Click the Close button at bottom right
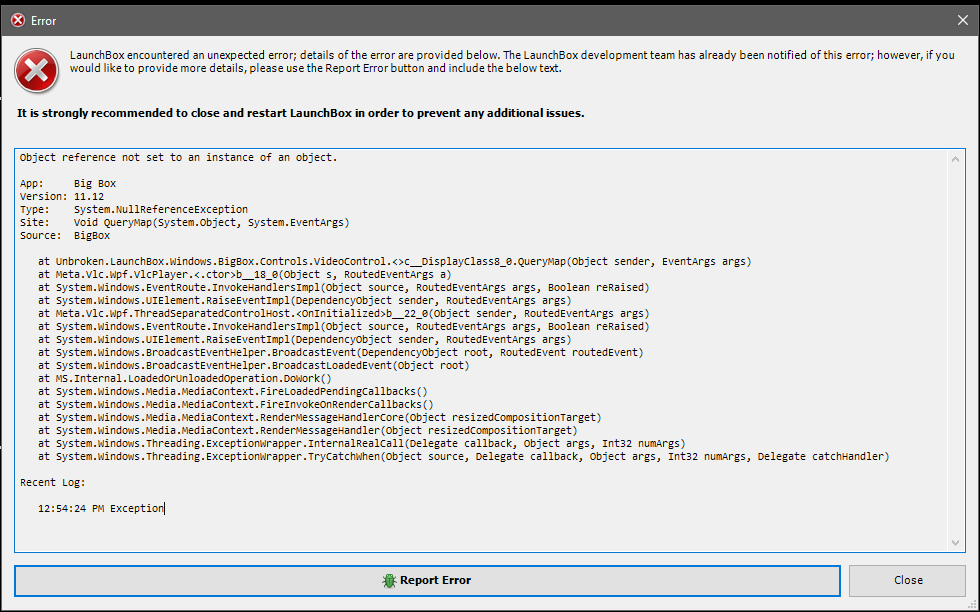The image size is (980, 612). [908, 580]
